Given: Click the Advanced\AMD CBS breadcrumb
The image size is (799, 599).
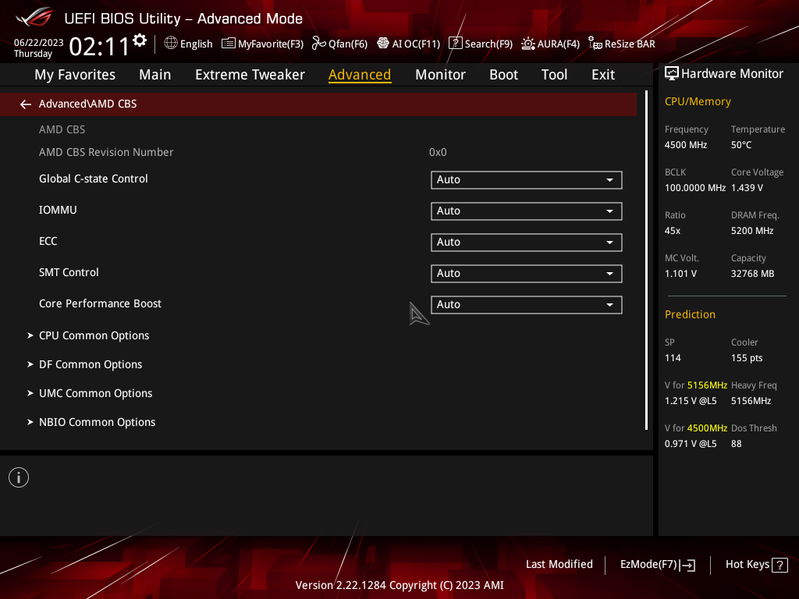Looking at the screenshot, I should click(x=88, y=104).
